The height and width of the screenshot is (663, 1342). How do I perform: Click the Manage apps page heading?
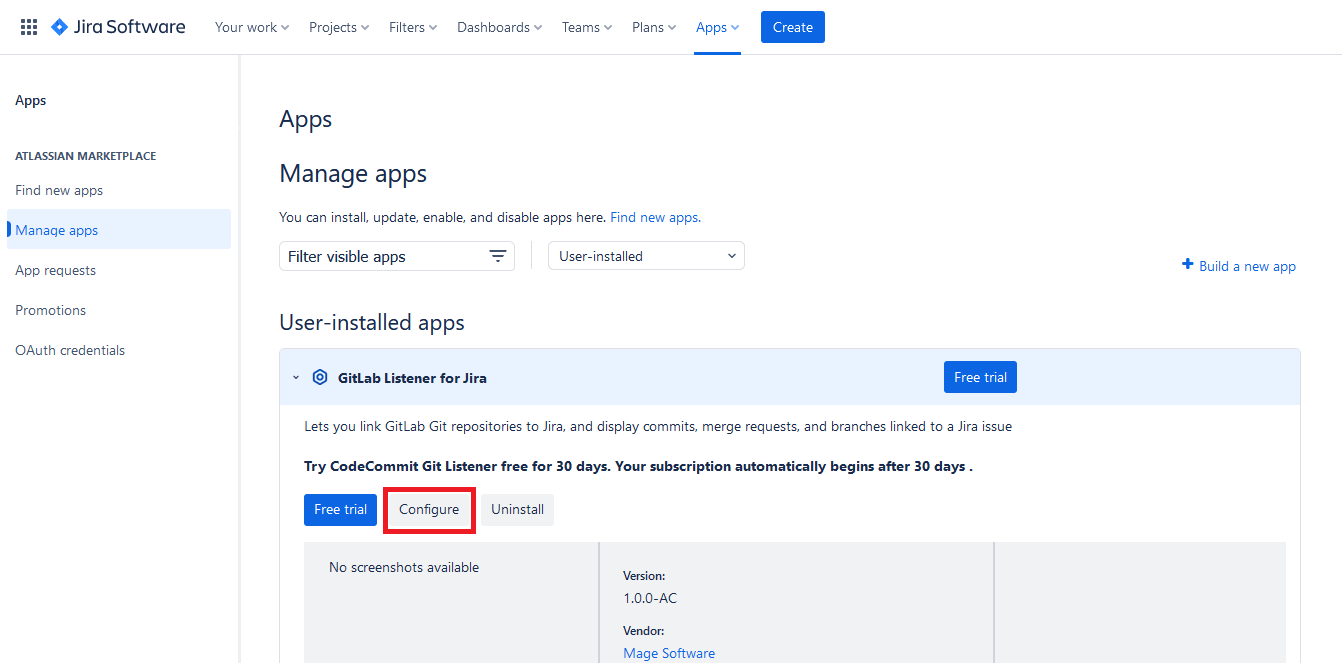(353, 173)
